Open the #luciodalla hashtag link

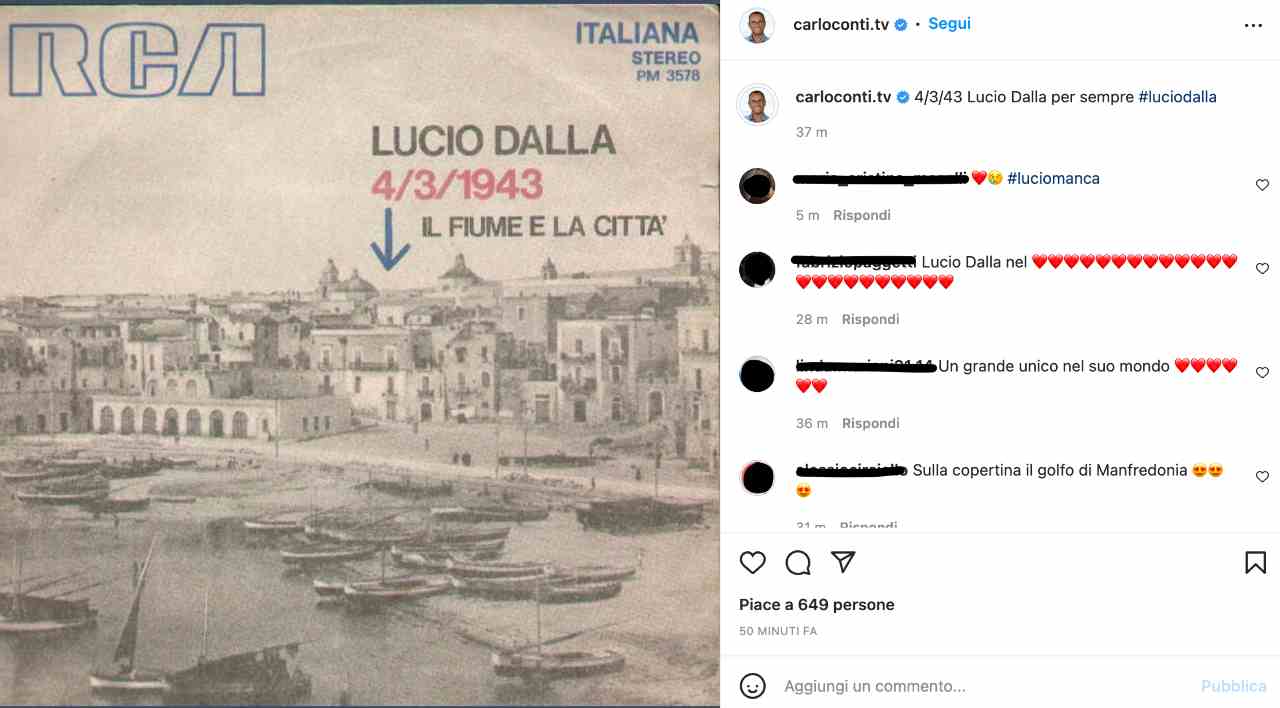click(1177, 97)
